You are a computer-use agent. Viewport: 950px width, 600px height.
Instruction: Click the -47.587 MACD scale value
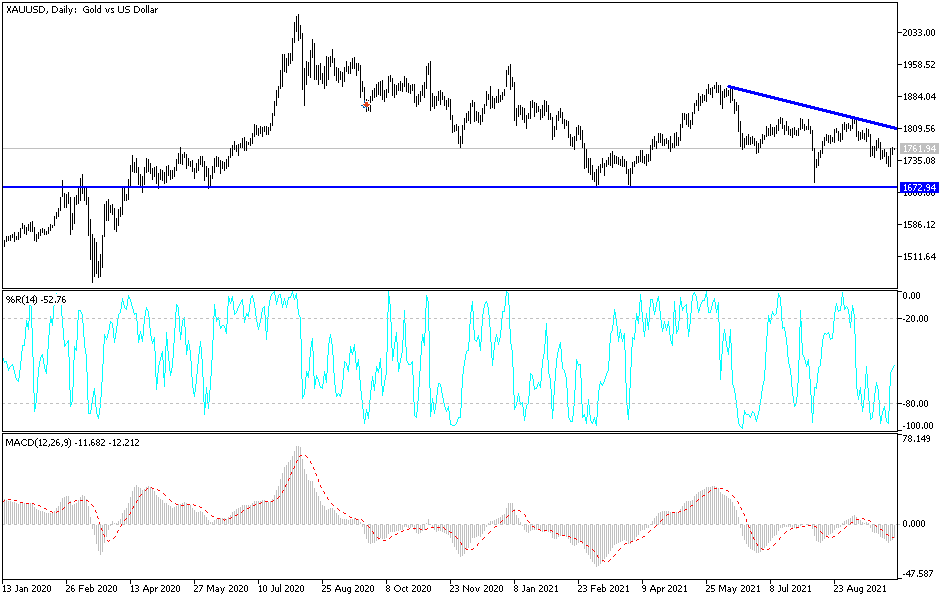point(916,573)
